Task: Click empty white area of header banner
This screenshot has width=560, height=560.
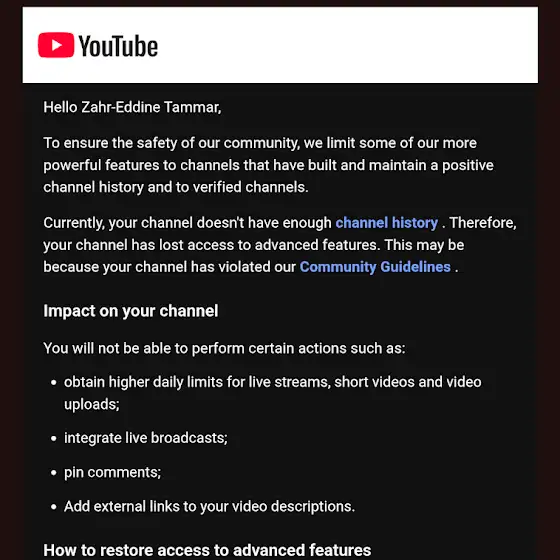Action: pyautogui.click(x=346, y=45)
